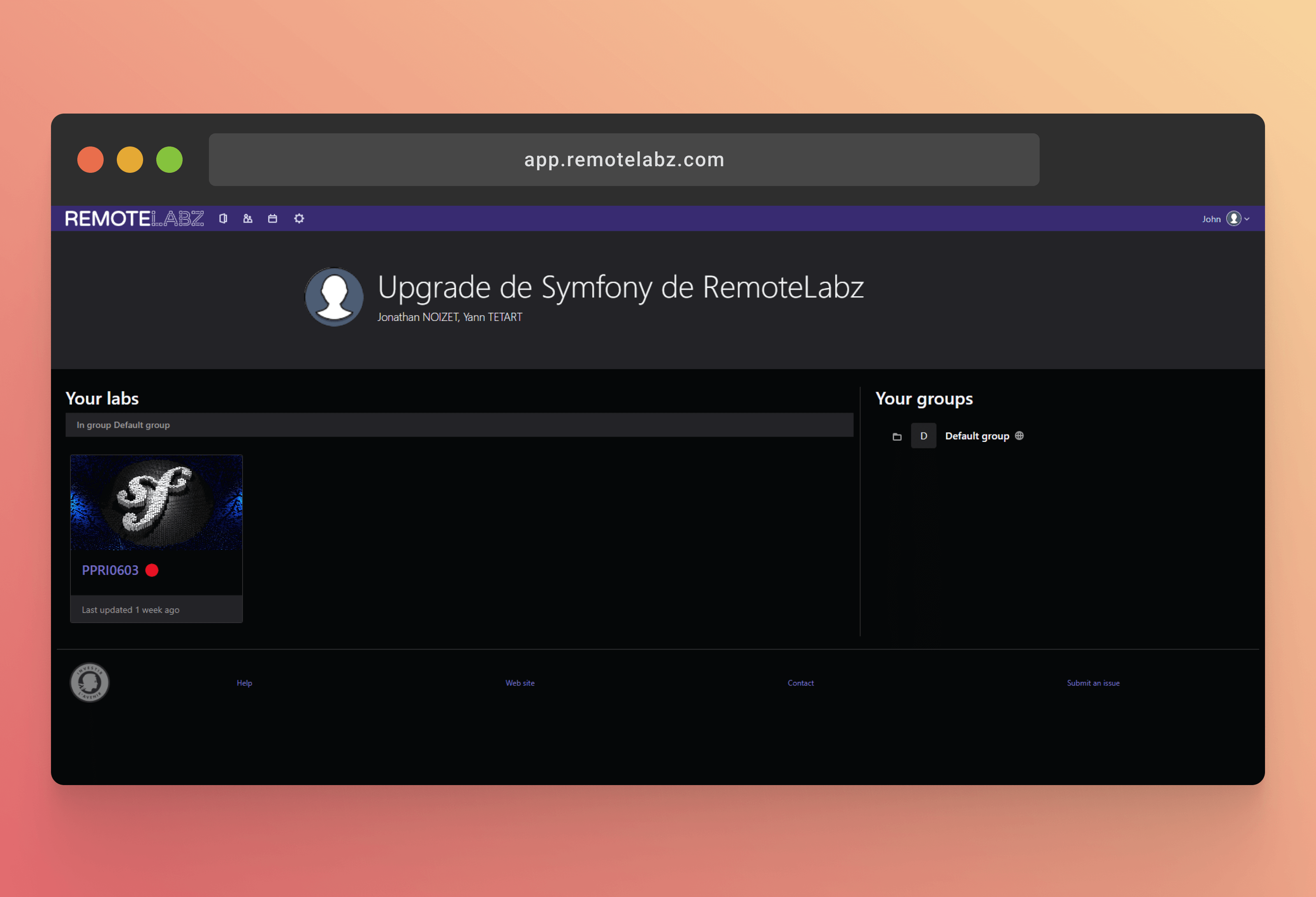The height and width of the screenshot is (897, 1316).
Task: Click the user avatar in top bar
Action: tap(1233, 219)
